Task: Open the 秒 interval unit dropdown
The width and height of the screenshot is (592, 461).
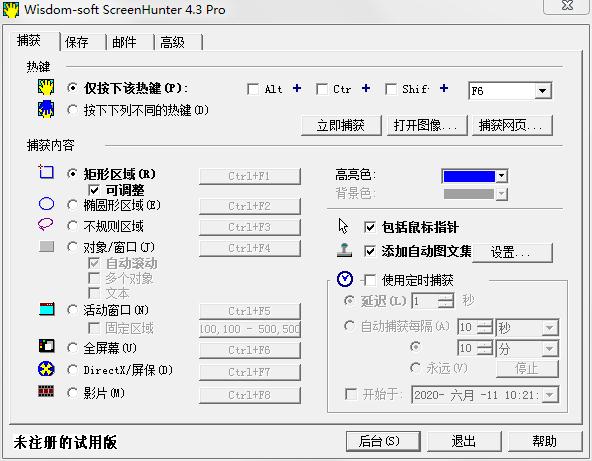Action: pyautogui.click(x=550, y=327)
